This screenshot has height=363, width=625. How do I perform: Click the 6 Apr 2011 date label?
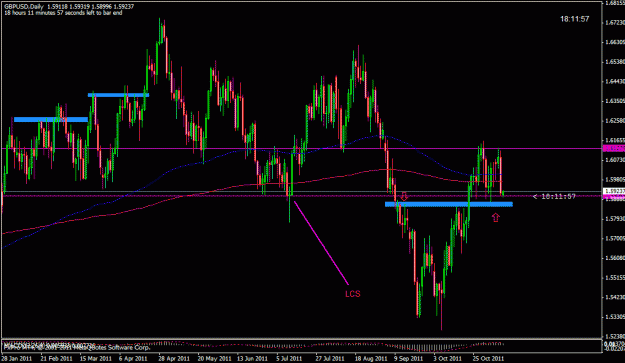133,358
